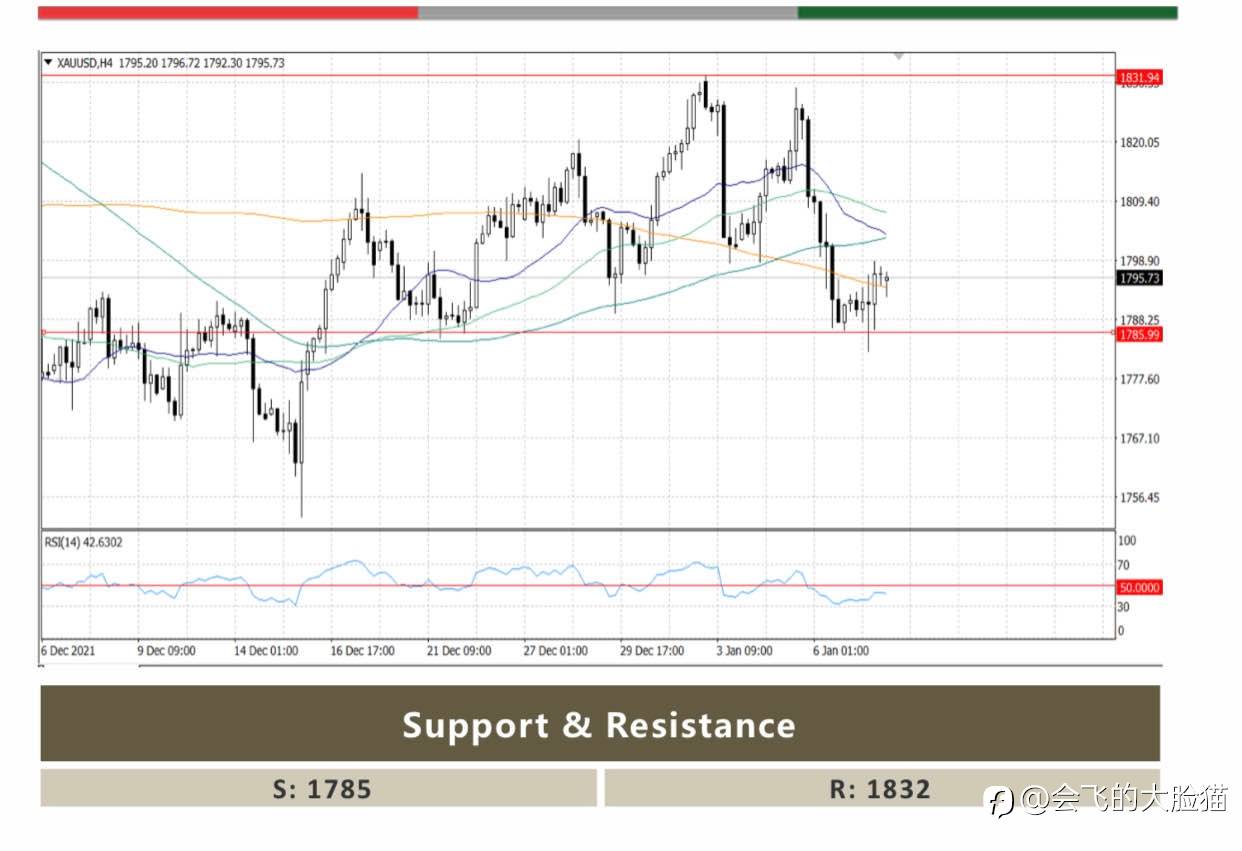Click the 1809.40 price scale label
Image resolution: width=1242 pixels, height=851 pixels.
pyautogui.click(x=1139, y=202)
